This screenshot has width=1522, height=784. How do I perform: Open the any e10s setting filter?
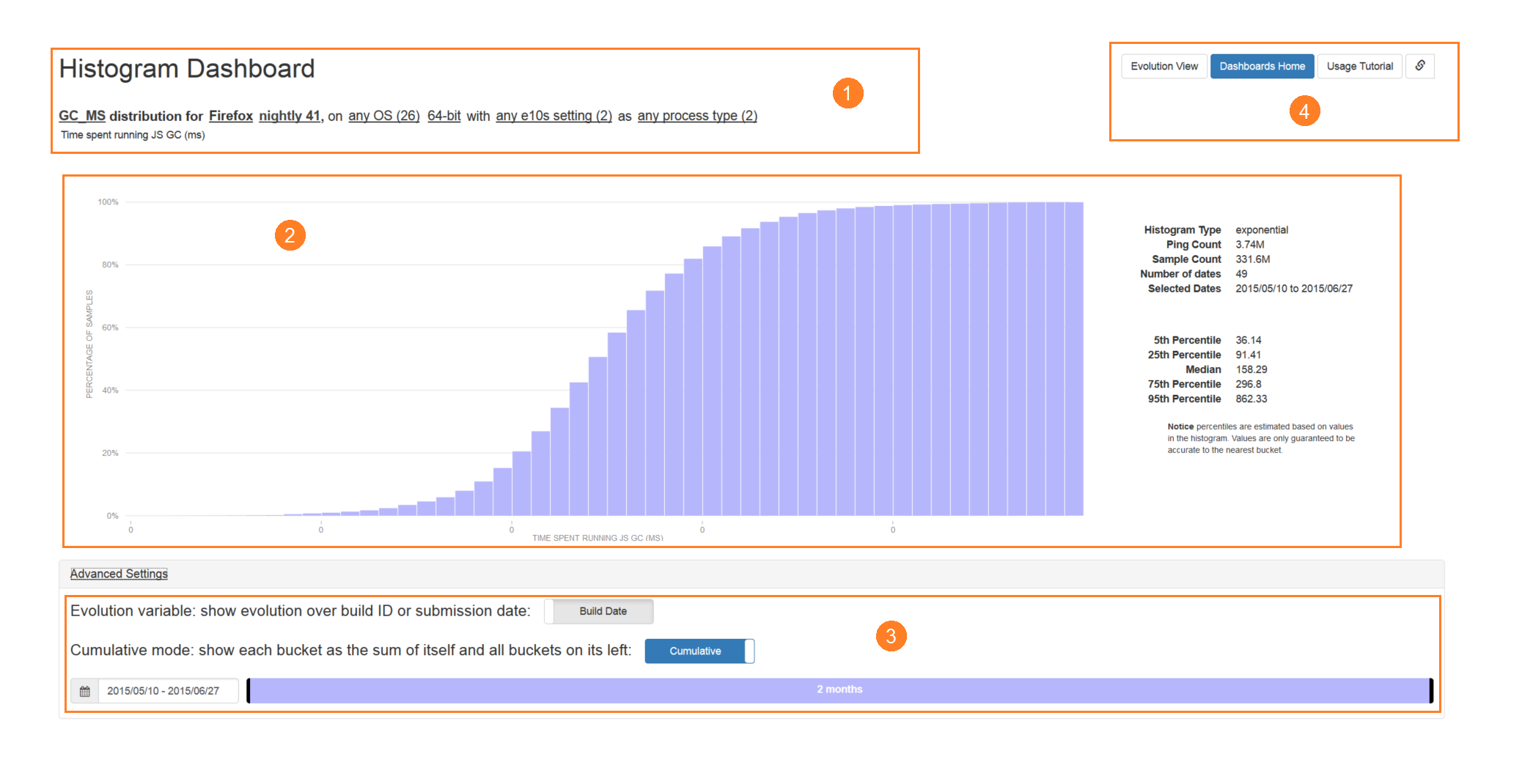pos(554,116)
